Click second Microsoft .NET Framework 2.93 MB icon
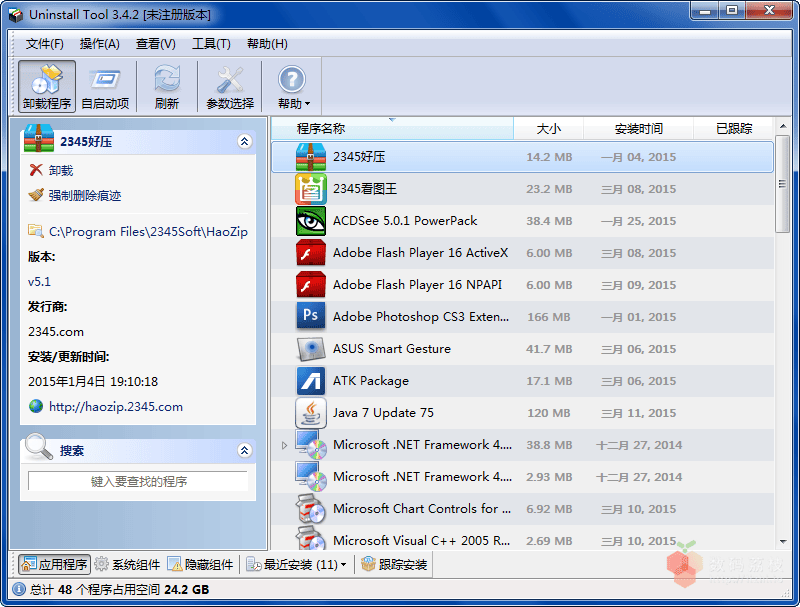The image size is (800, 607). pyautogui.click(x=310, y=476)
